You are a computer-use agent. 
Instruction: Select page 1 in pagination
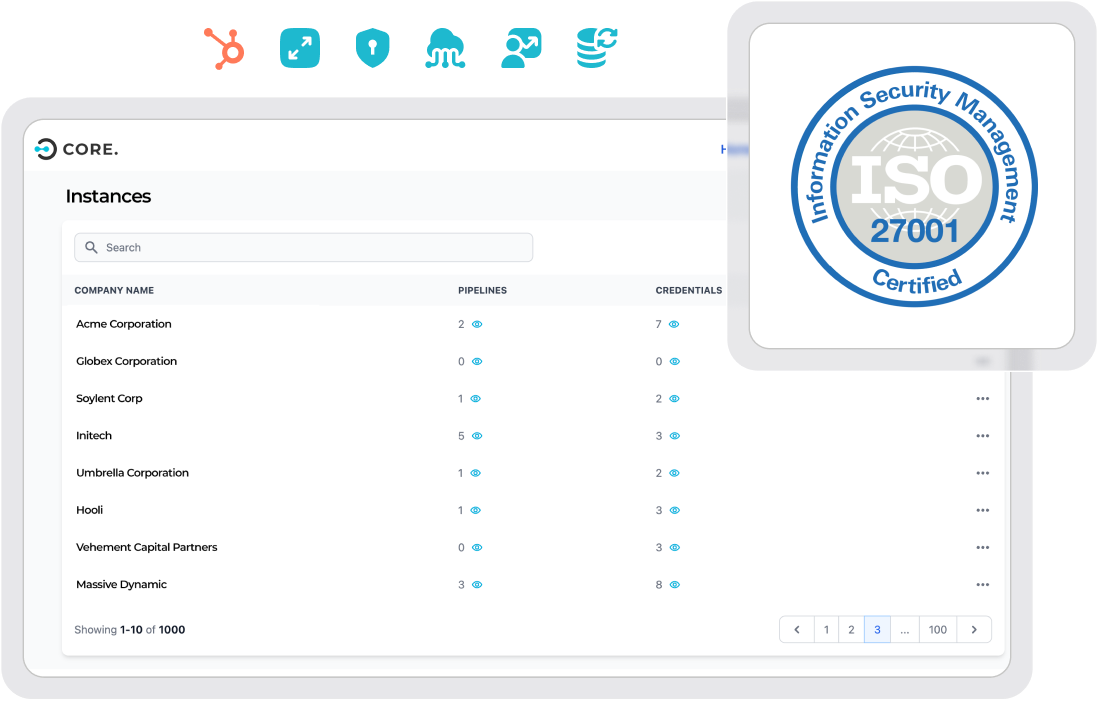coord(826,630)
